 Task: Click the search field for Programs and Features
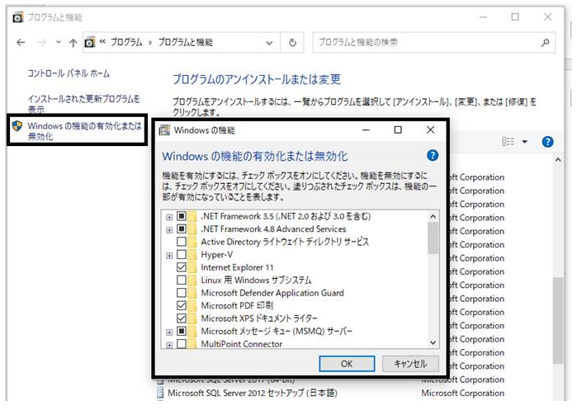click(x=434, y=43)
